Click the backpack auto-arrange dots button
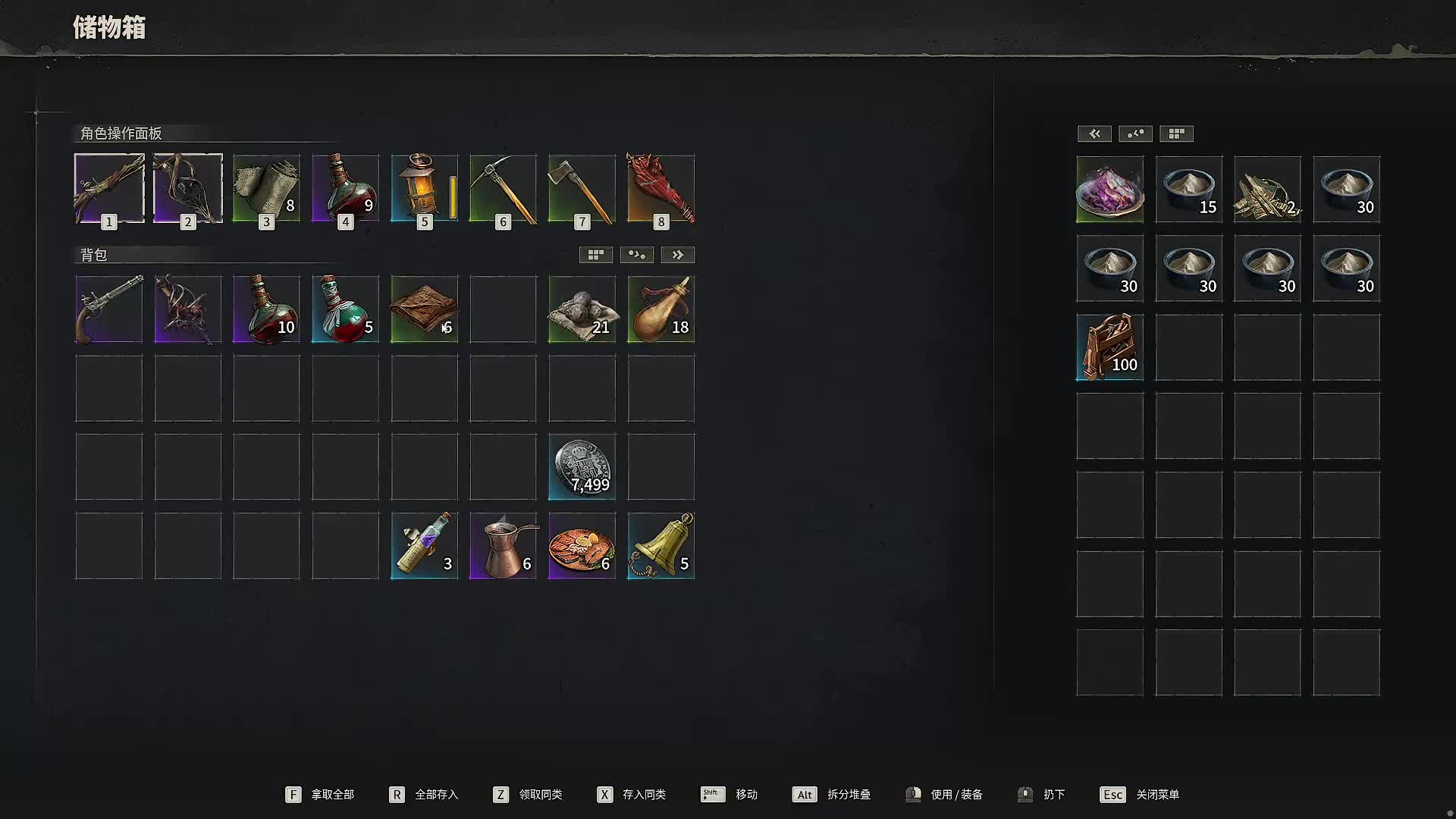This screenshot has height=819, width=1456. point(636,255)
